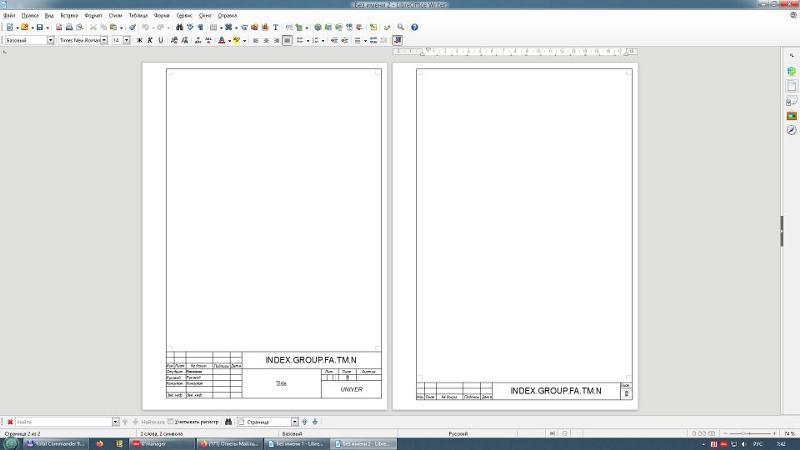Click the LibreOffice Help question mark icon
This screenshot has height=450, width=800.
[414, 27]
